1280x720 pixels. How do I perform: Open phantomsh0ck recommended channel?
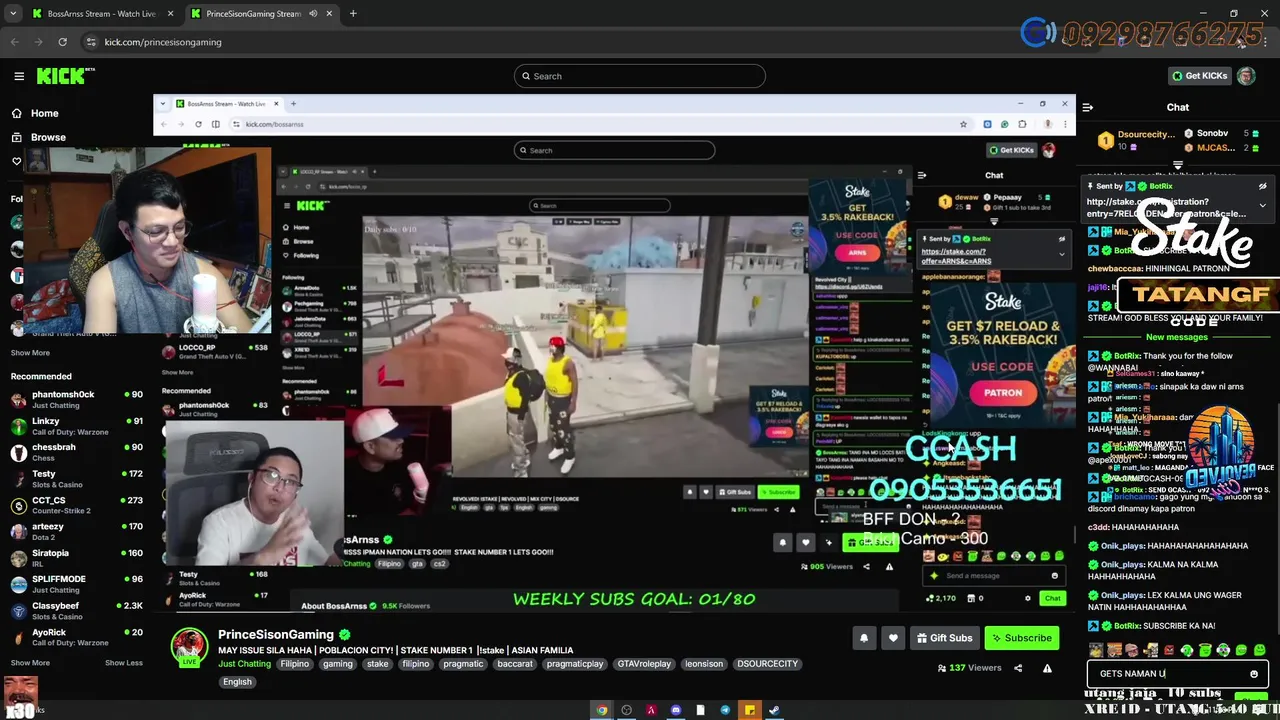77,399
